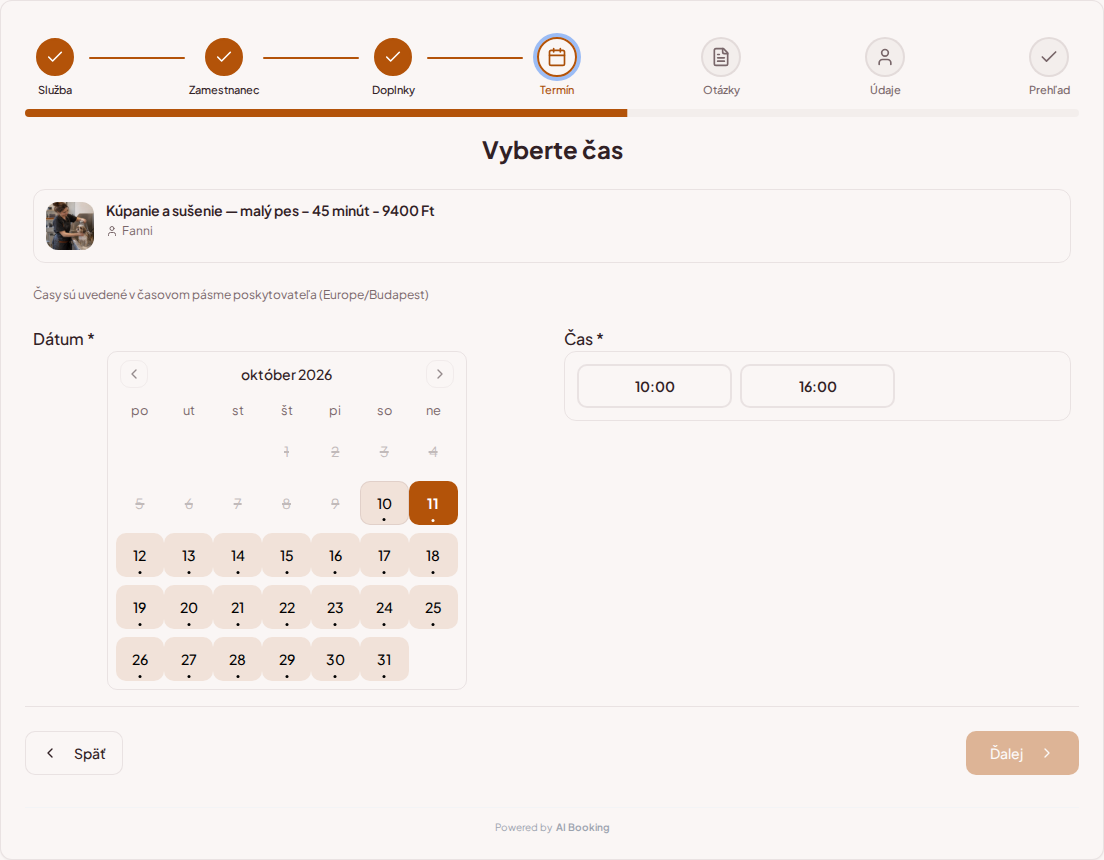
Task: Go to previous month in calendar
Action: tap(134, 374)
